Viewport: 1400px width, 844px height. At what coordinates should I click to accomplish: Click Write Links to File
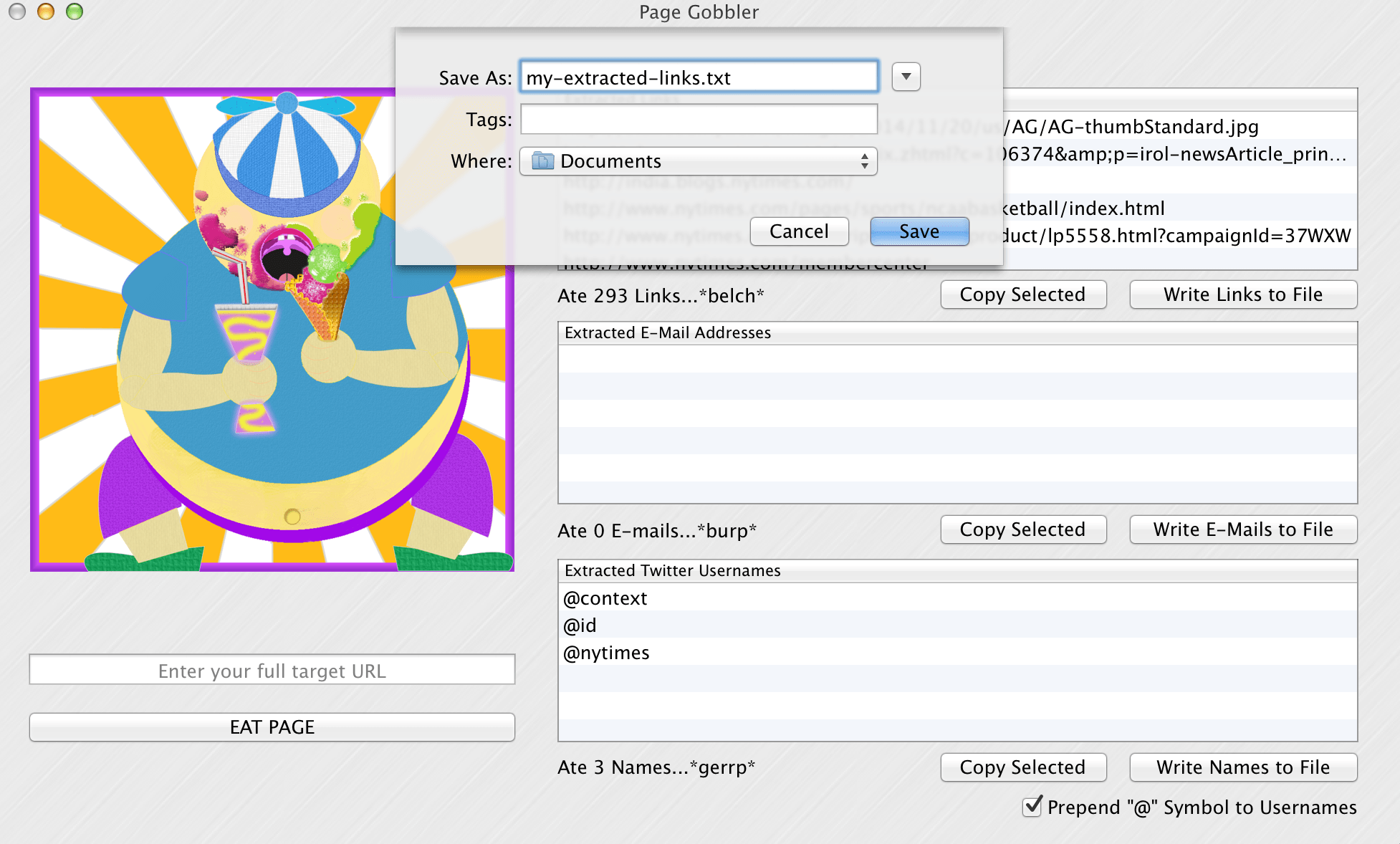pyautogui.click(x=1242, y=294)
